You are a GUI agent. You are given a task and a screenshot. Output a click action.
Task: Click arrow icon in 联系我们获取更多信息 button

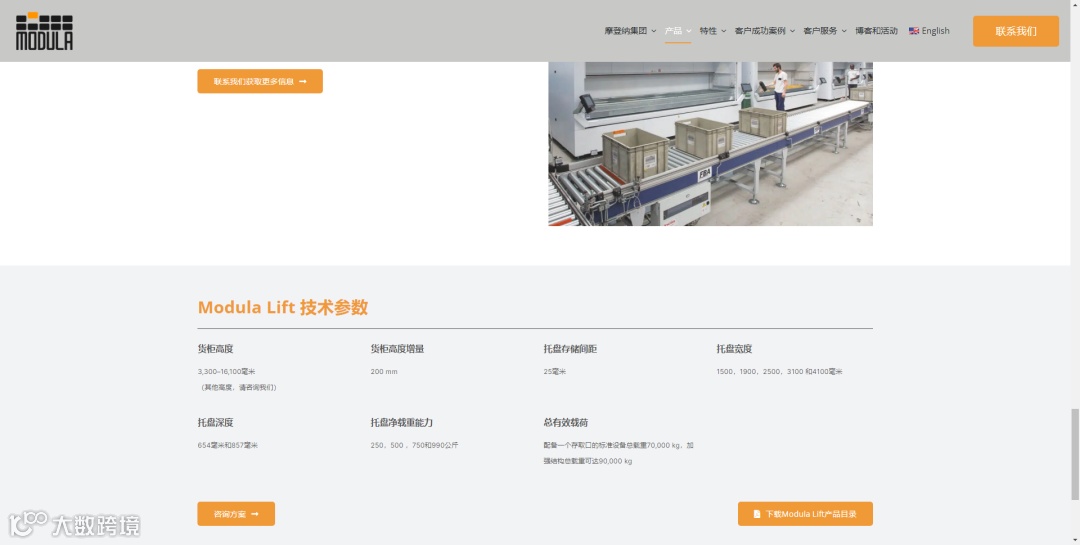302,81
